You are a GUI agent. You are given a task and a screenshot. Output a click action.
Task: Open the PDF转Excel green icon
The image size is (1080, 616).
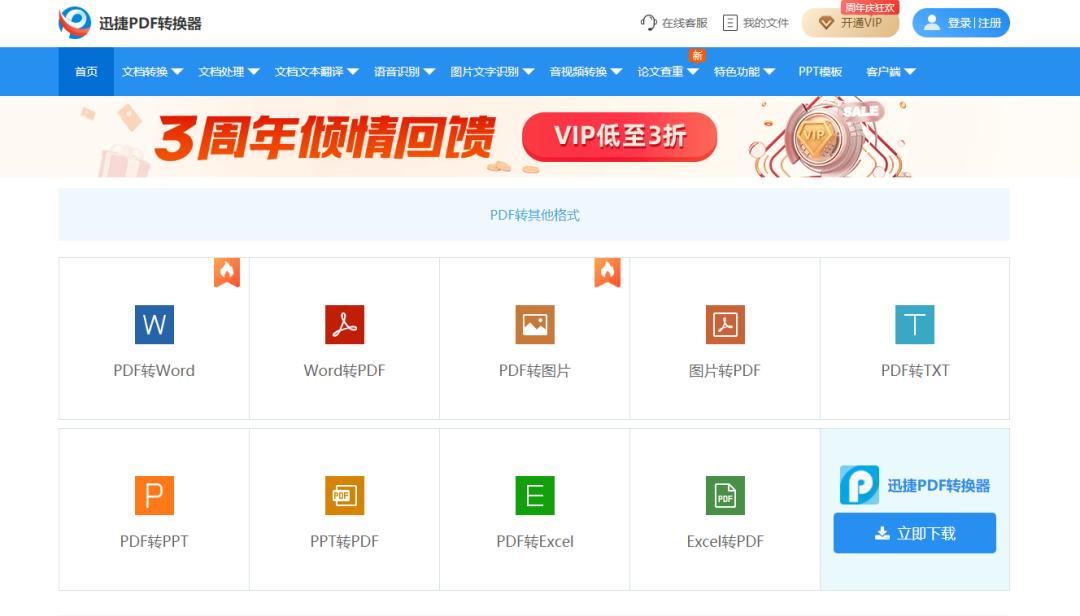534,495
